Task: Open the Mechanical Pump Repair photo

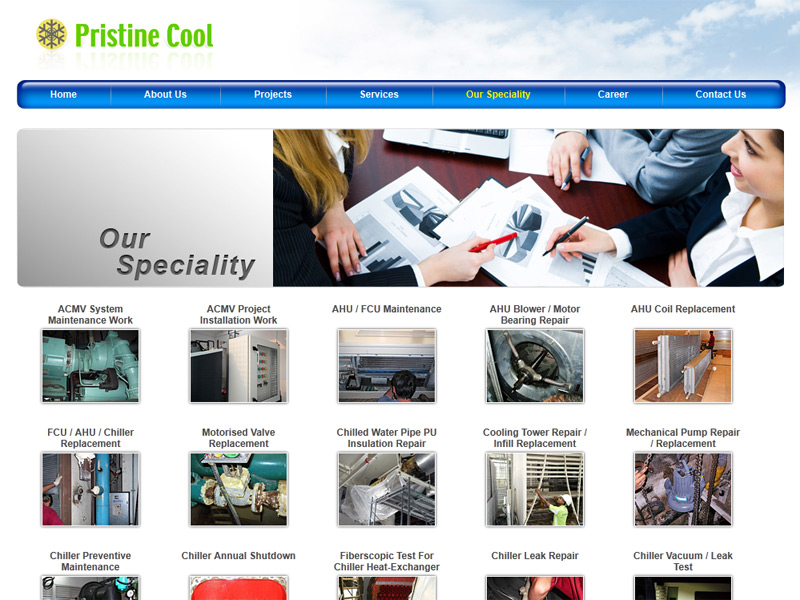Action: [683, 489]
